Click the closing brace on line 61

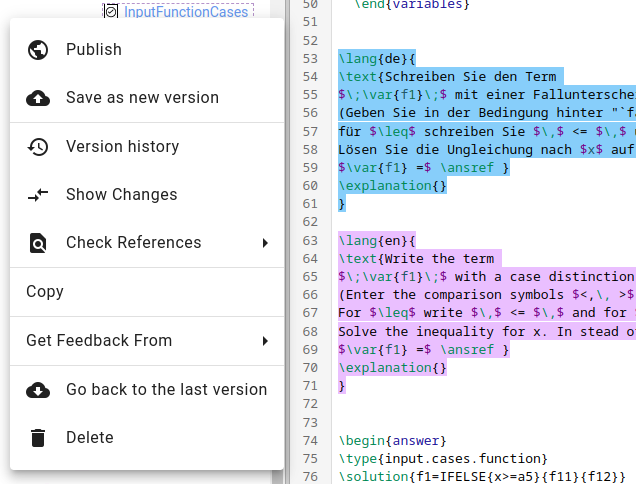click(342, 204)
